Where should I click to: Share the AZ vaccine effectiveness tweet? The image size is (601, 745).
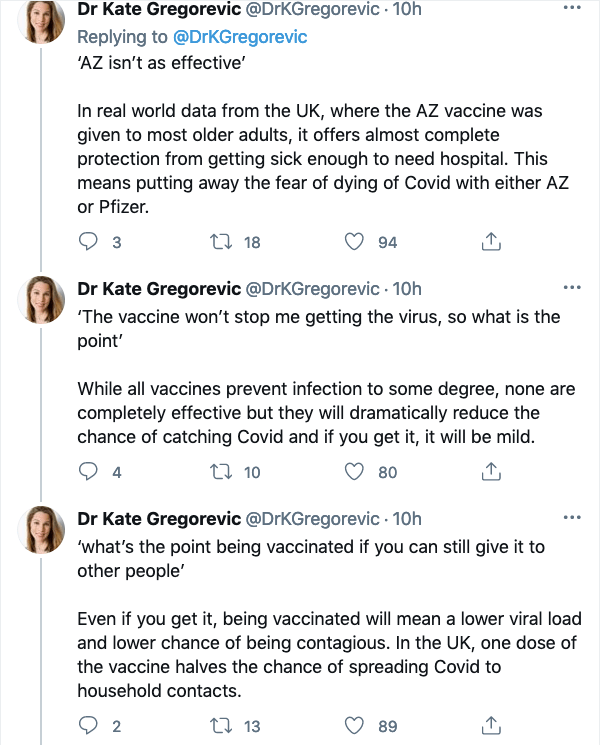[491, 242]
